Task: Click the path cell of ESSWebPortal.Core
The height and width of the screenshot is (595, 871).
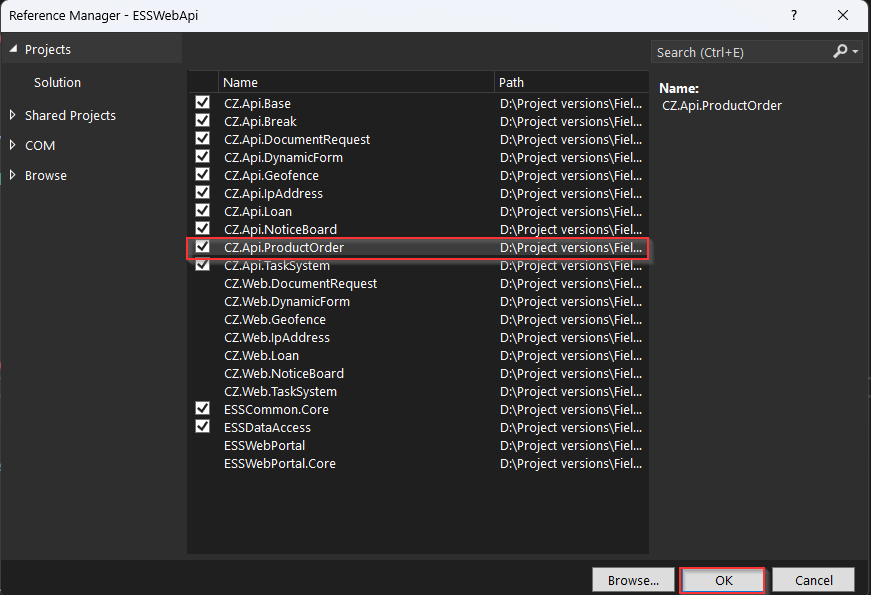Action: point(570,463)
